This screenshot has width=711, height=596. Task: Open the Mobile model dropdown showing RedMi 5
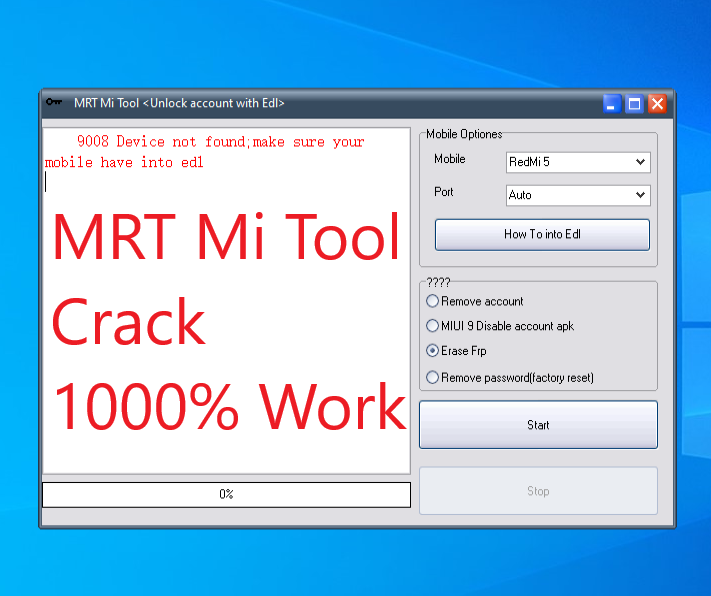[578, 162]
